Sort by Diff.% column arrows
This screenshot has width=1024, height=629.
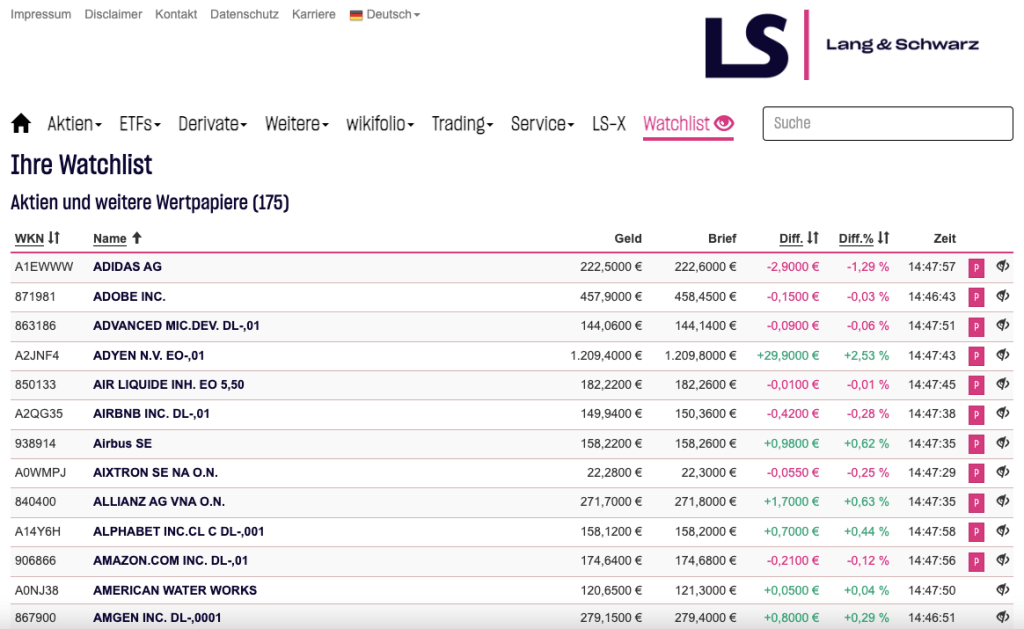coord(882,238)
